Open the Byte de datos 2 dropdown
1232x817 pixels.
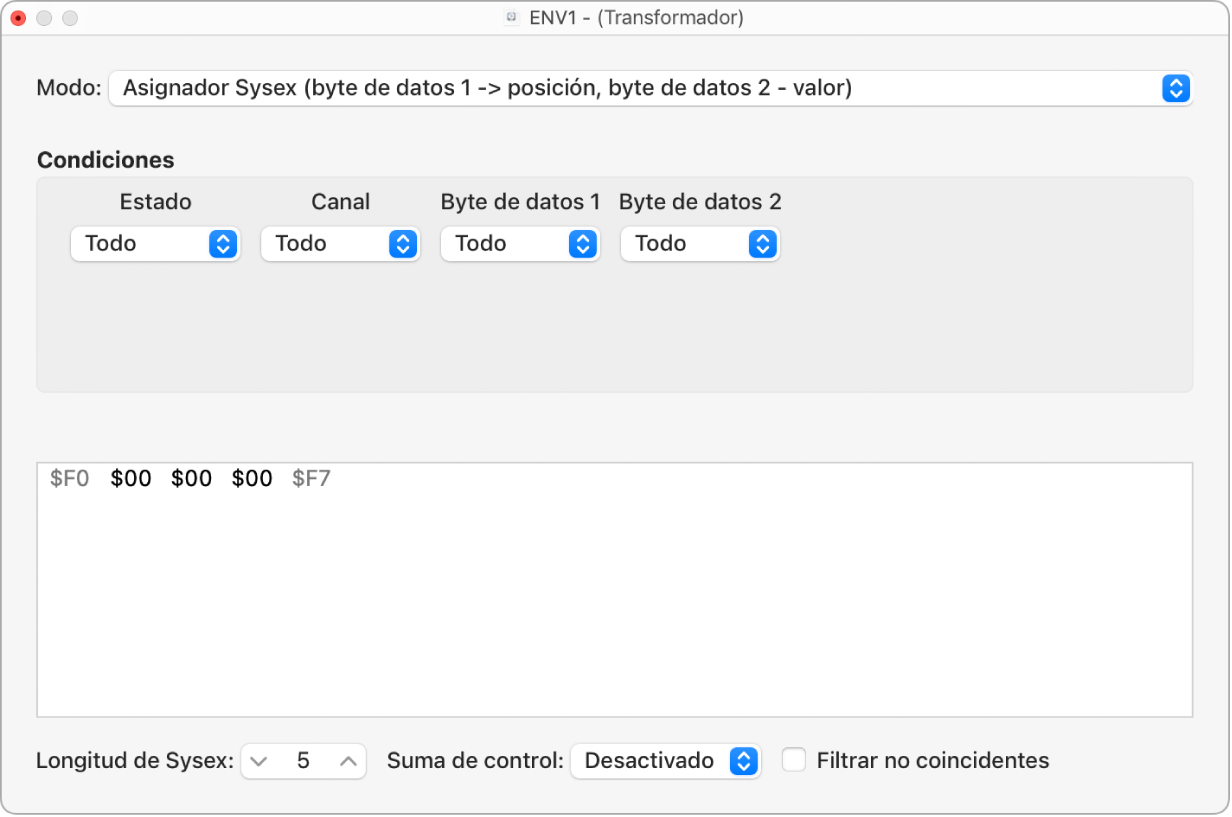click(700, 243)
